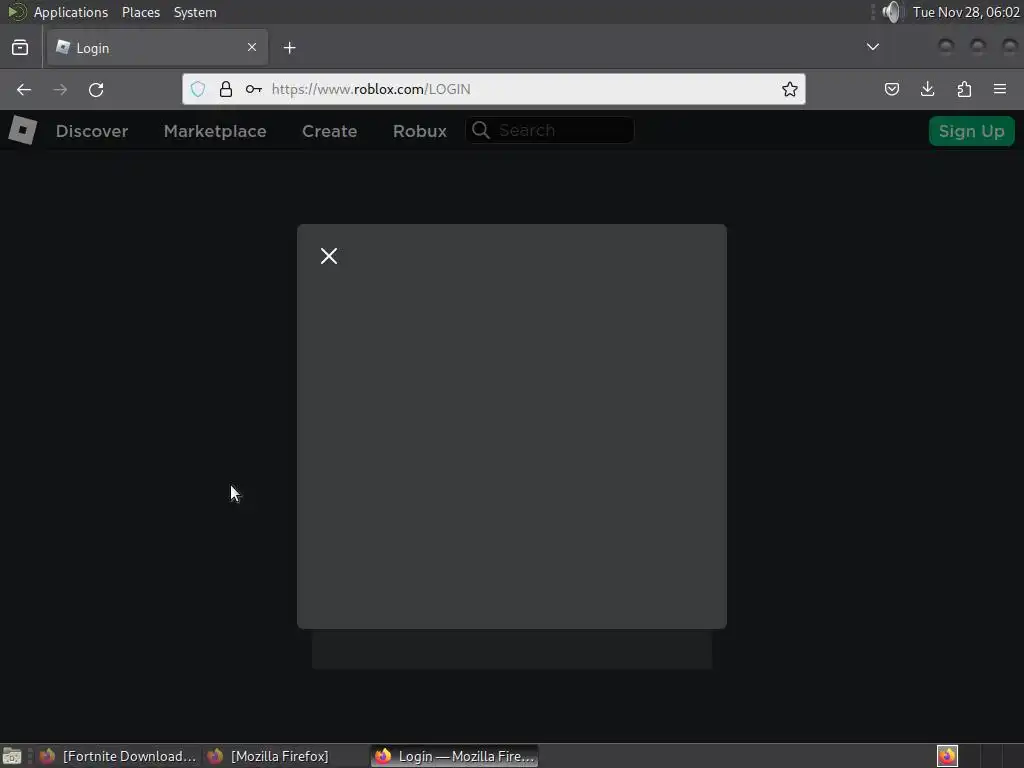The height and width of the screenshot is (768, 1024).
Task: Close the blank login dialog with X
Action: pyautogui.click(x=329, y=256)
